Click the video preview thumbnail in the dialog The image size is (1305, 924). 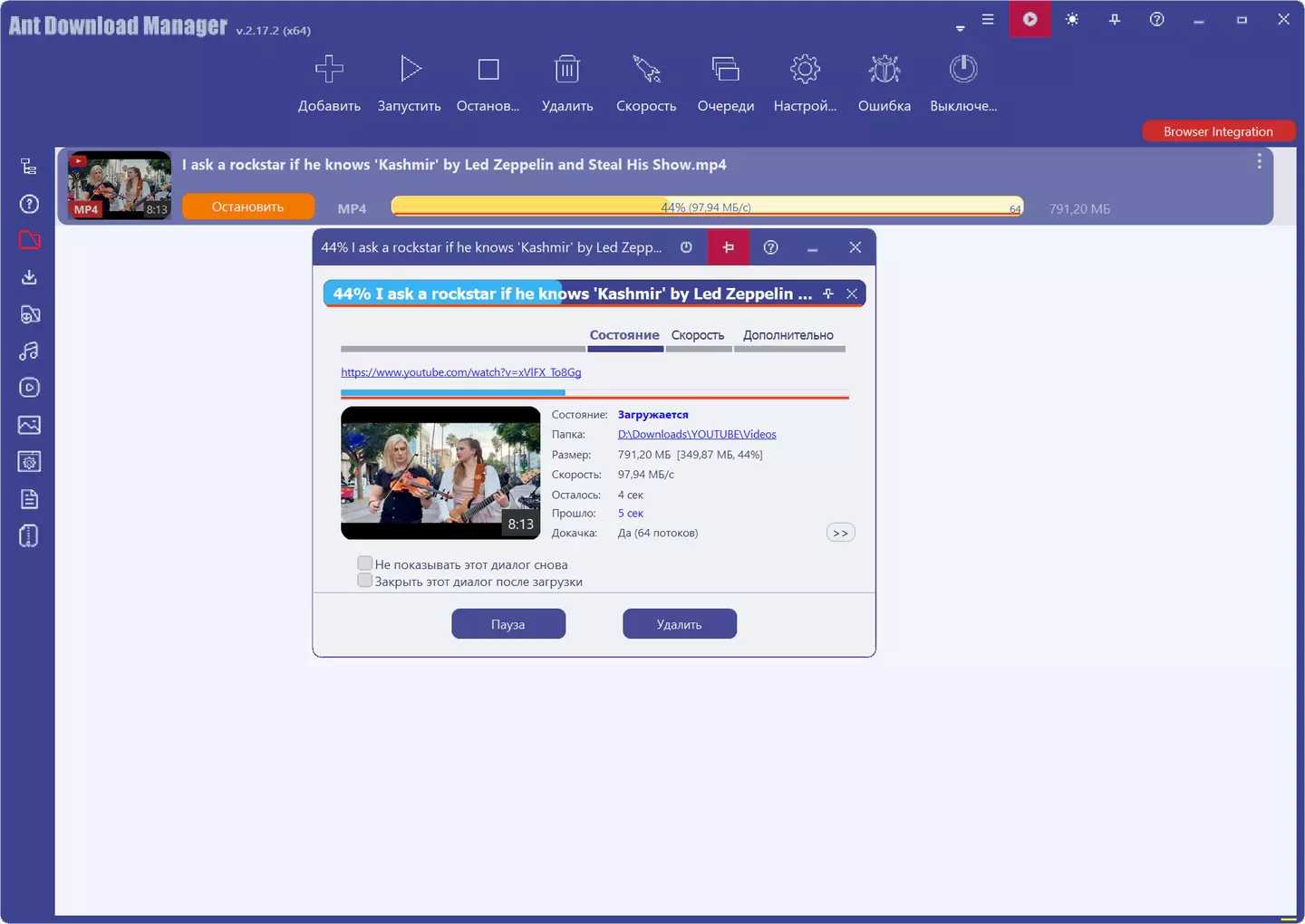click(440, 473)
